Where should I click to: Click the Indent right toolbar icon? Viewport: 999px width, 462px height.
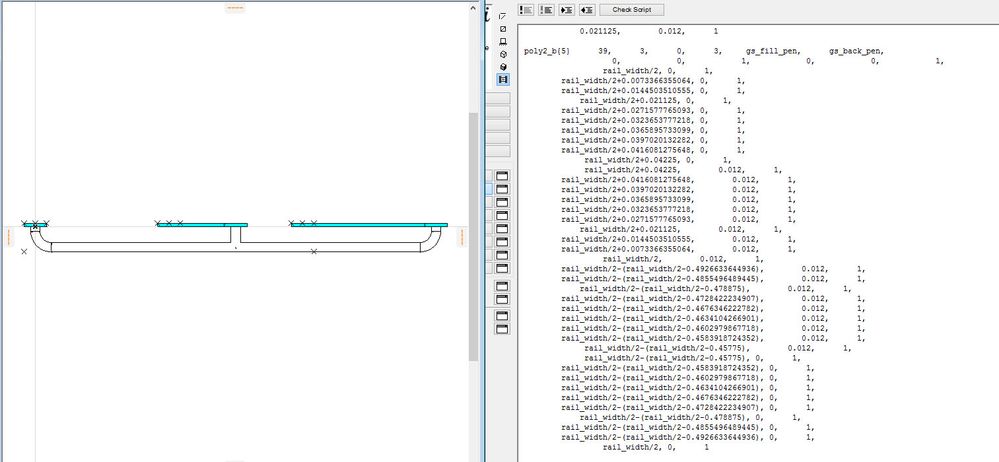(x=566, y=10)
